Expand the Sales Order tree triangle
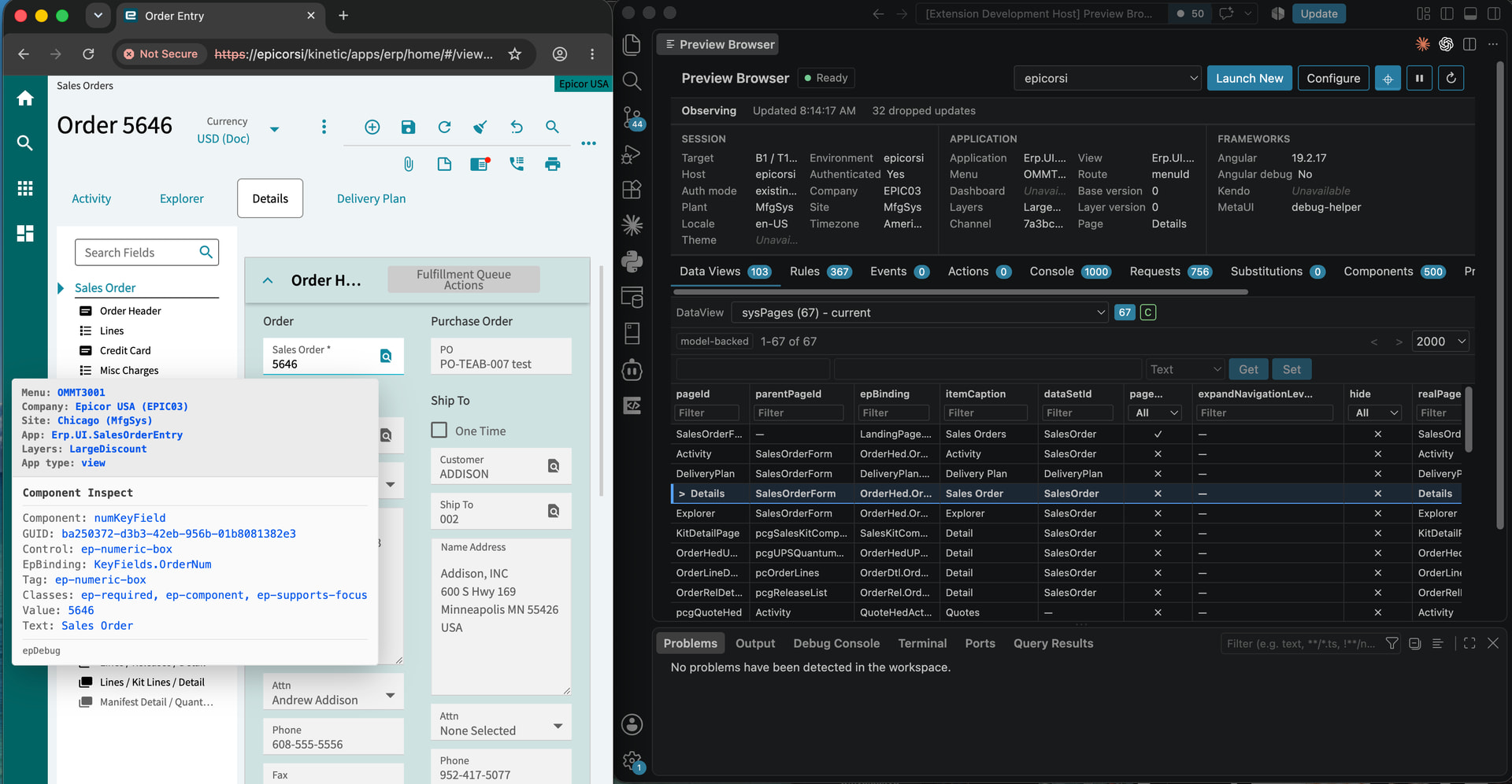 (61, 288)
